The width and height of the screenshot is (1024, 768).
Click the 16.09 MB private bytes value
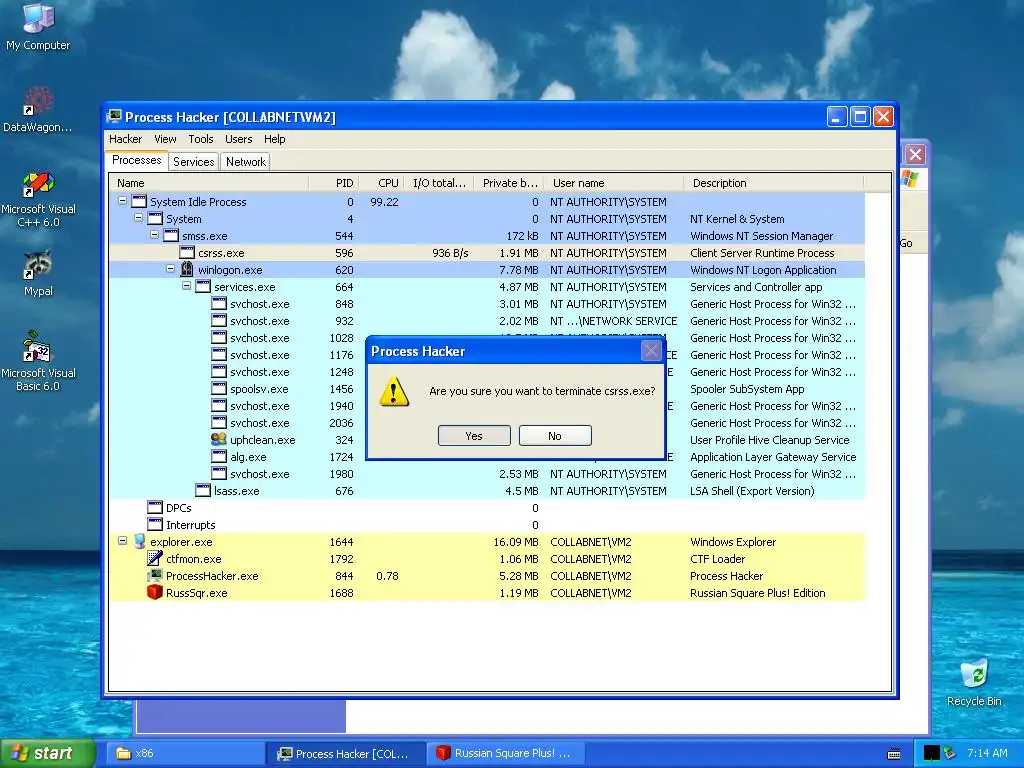[x=516, y=541]
